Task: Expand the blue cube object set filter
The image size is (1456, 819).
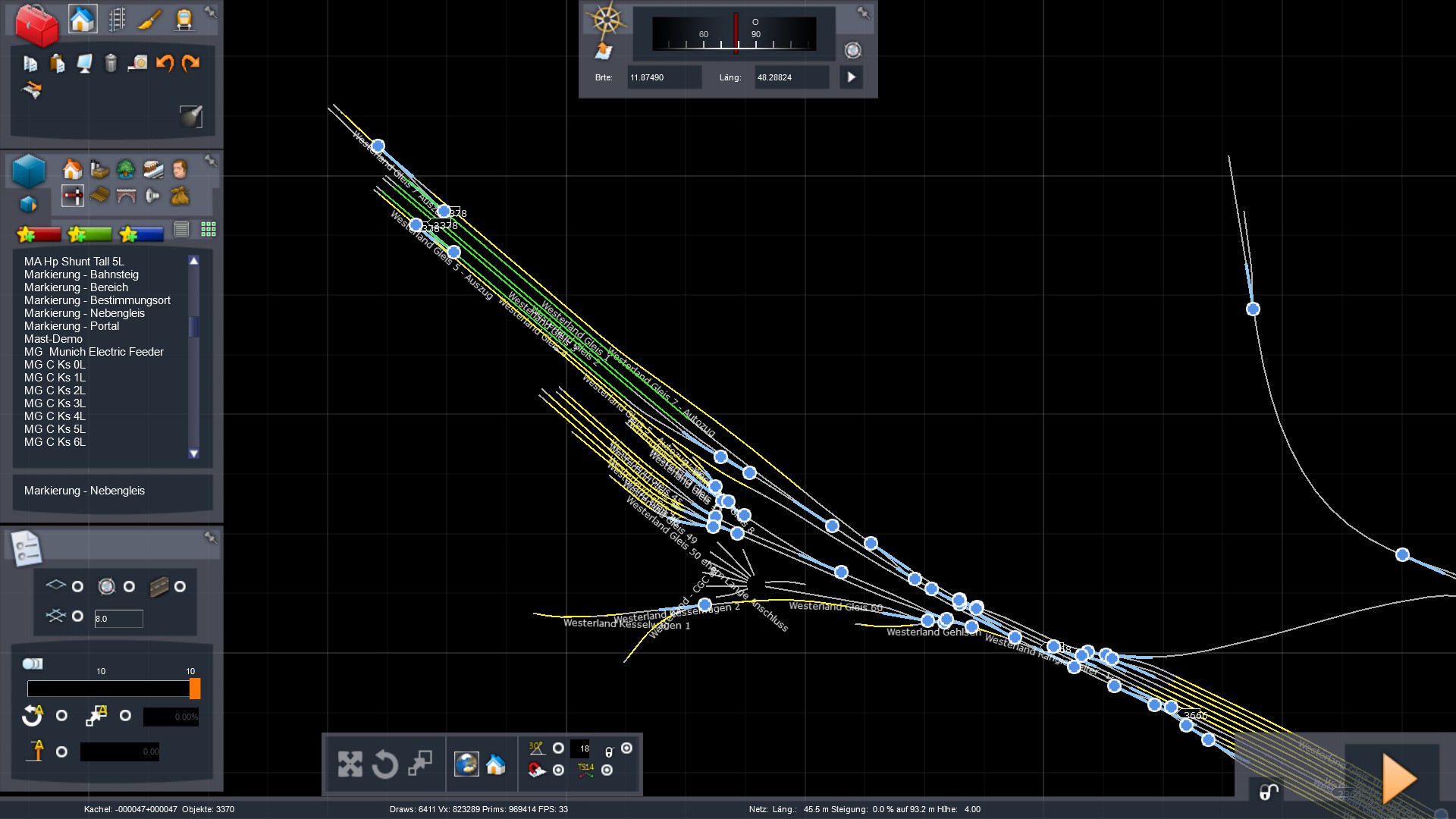Action: (28, 205)
